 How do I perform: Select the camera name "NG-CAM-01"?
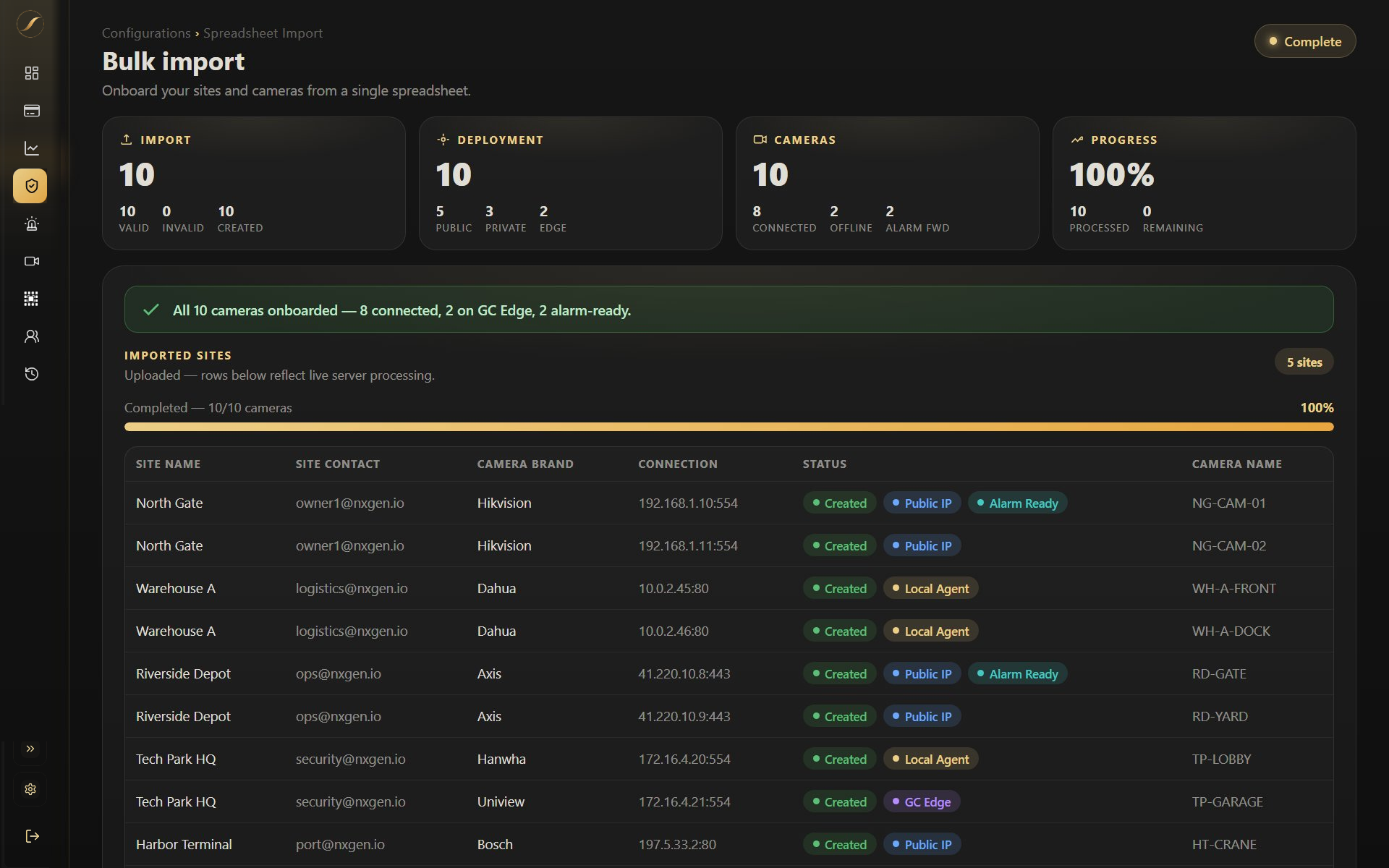[x=1229, y=503]
